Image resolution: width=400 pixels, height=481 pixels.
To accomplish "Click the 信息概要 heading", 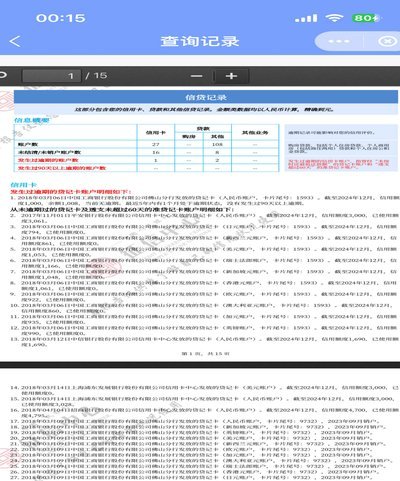I will tap(32, 120).
